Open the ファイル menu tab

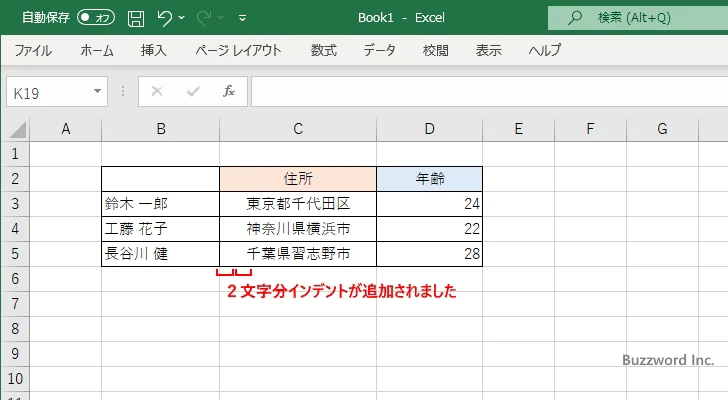click(x=33, y=50)
